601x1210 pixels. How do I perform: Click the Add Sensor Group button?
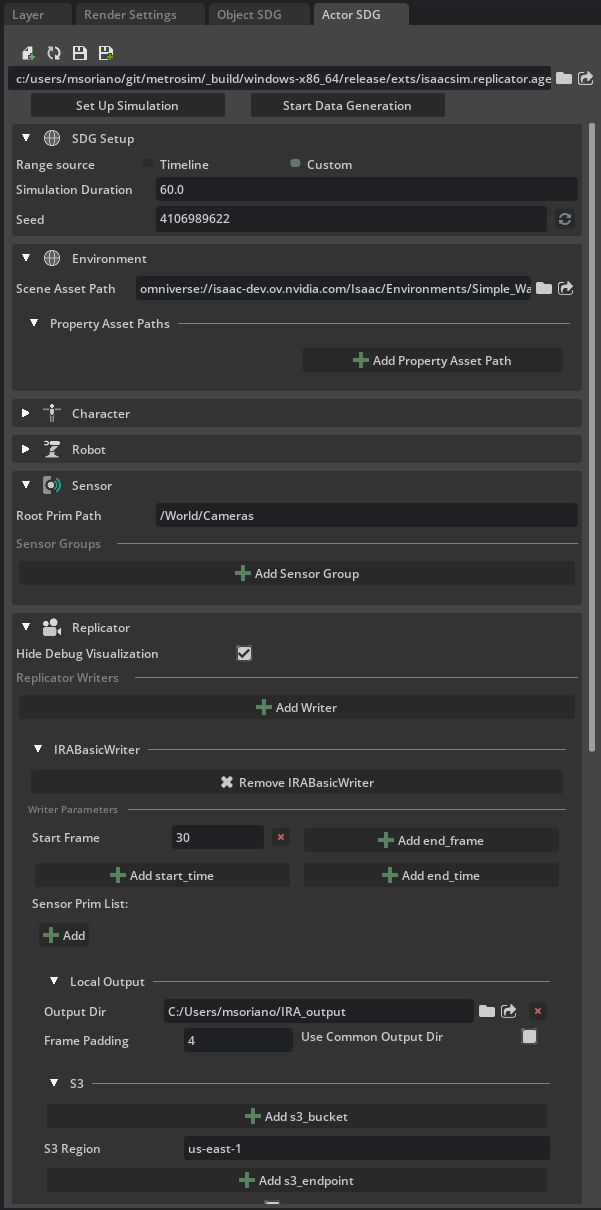coord(297,573)
